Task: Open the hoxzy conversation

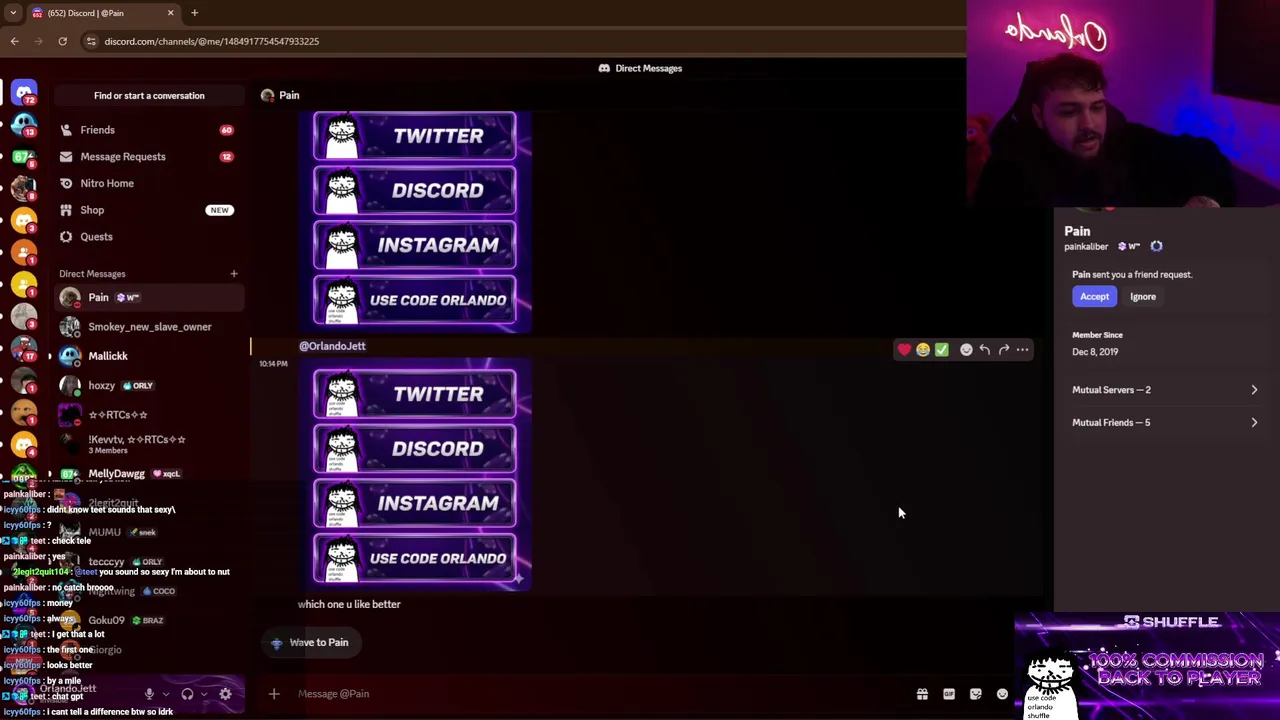Action: pyautogui.click(x=149, y=385)
